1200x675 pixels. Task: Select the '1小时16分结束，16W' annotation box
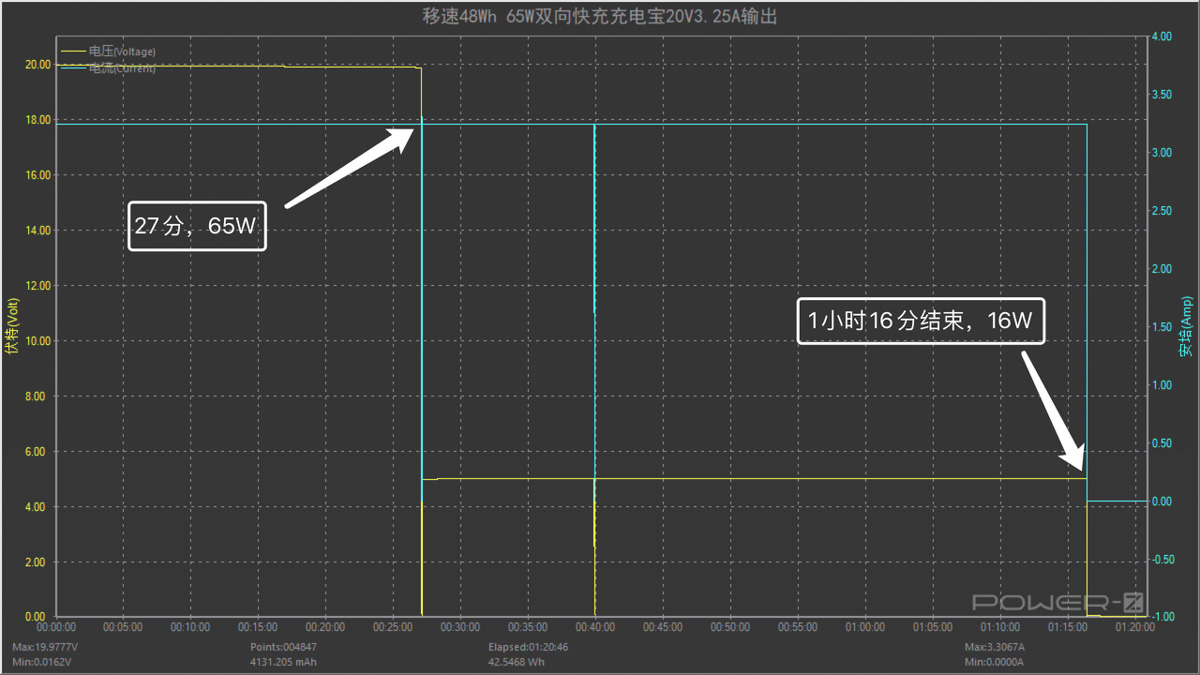point(921,321)
